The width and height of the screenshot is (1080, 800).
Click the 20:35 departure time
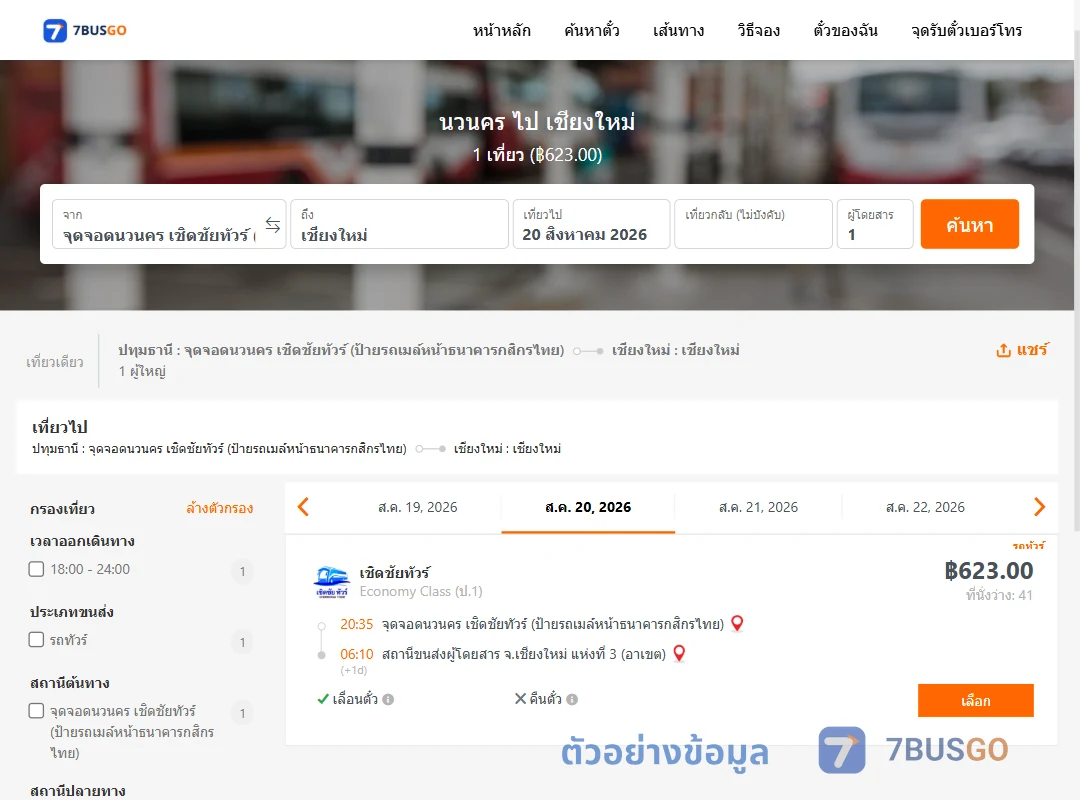pyautogui.click(x=356, y=624)
